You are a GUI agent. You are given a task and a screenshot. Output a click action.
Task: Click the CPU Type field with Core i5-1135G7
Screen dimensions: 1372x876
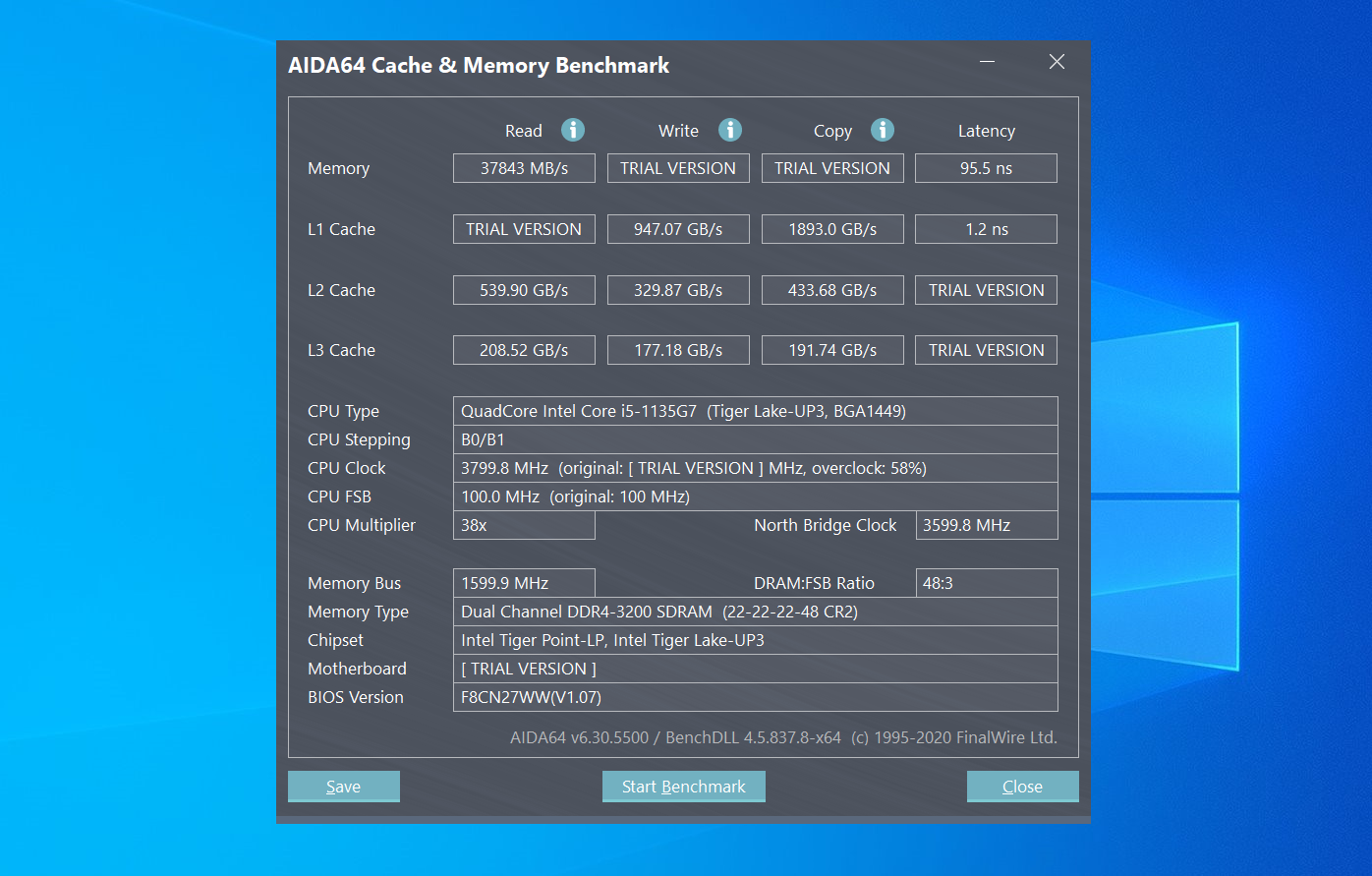755,411
